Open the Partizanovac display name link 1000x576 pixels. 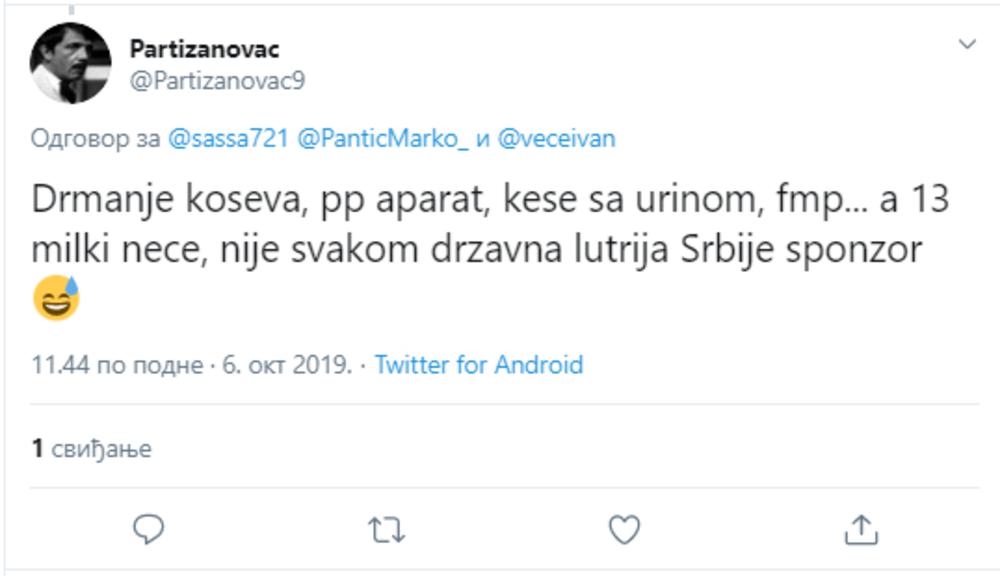coord(204,49)
